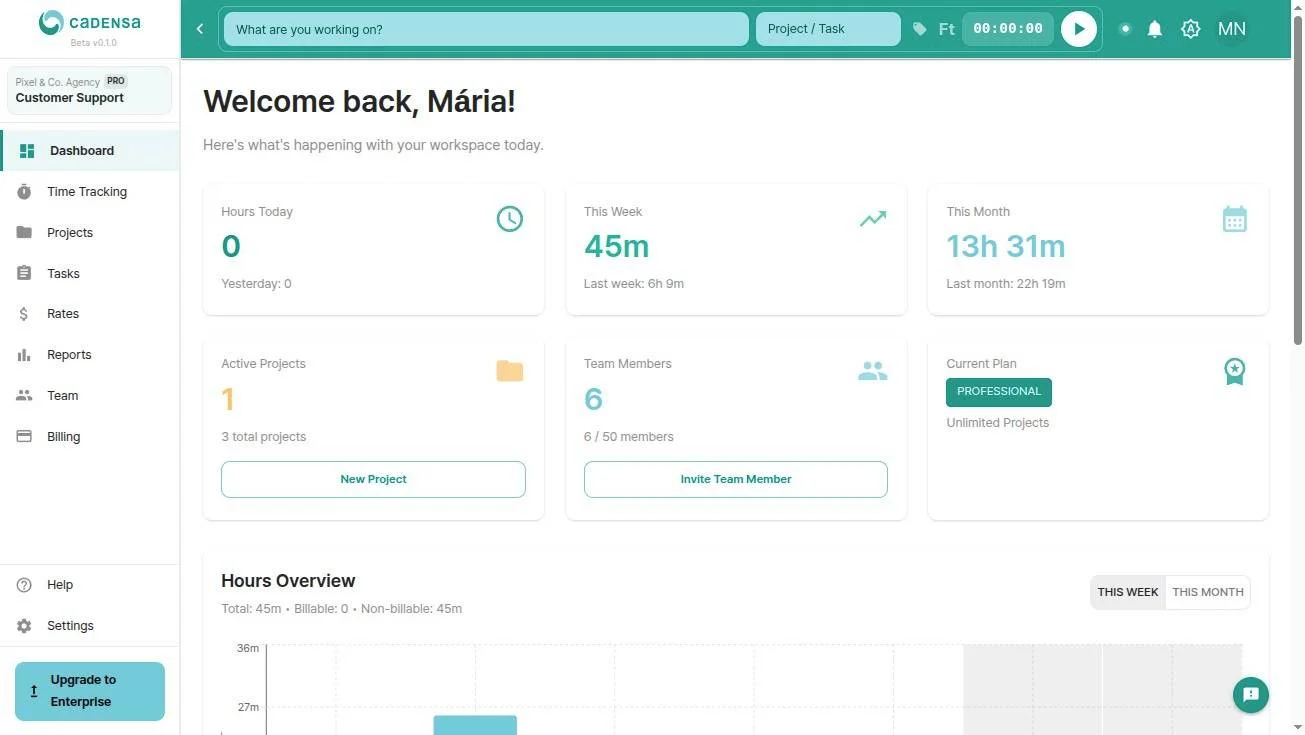This screenshot has height=735, width=1305.
Task: Click Invite Team Member button
Action: (736, 479)
